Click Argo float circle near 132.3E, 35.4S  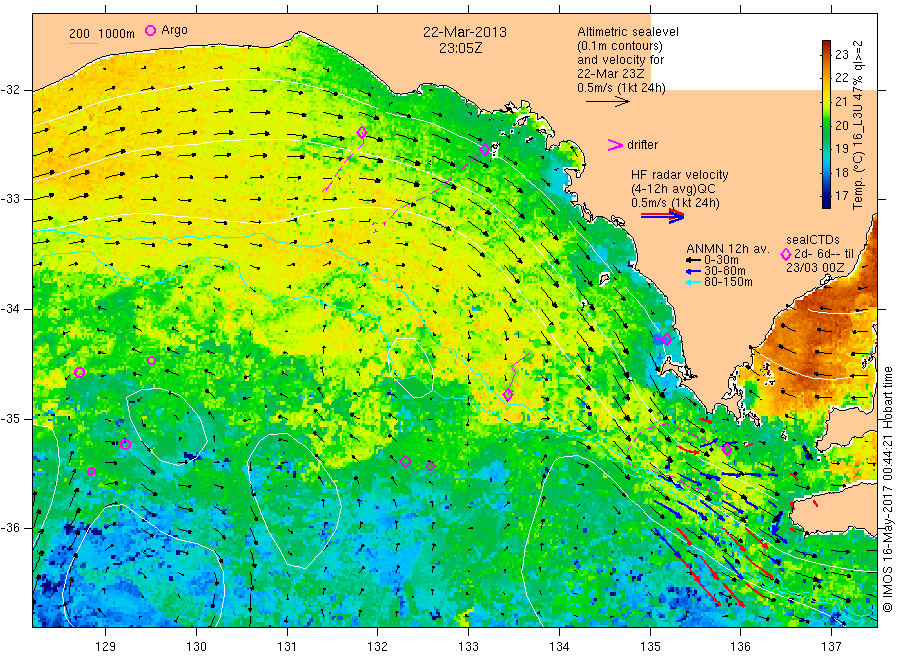[405, 461]
